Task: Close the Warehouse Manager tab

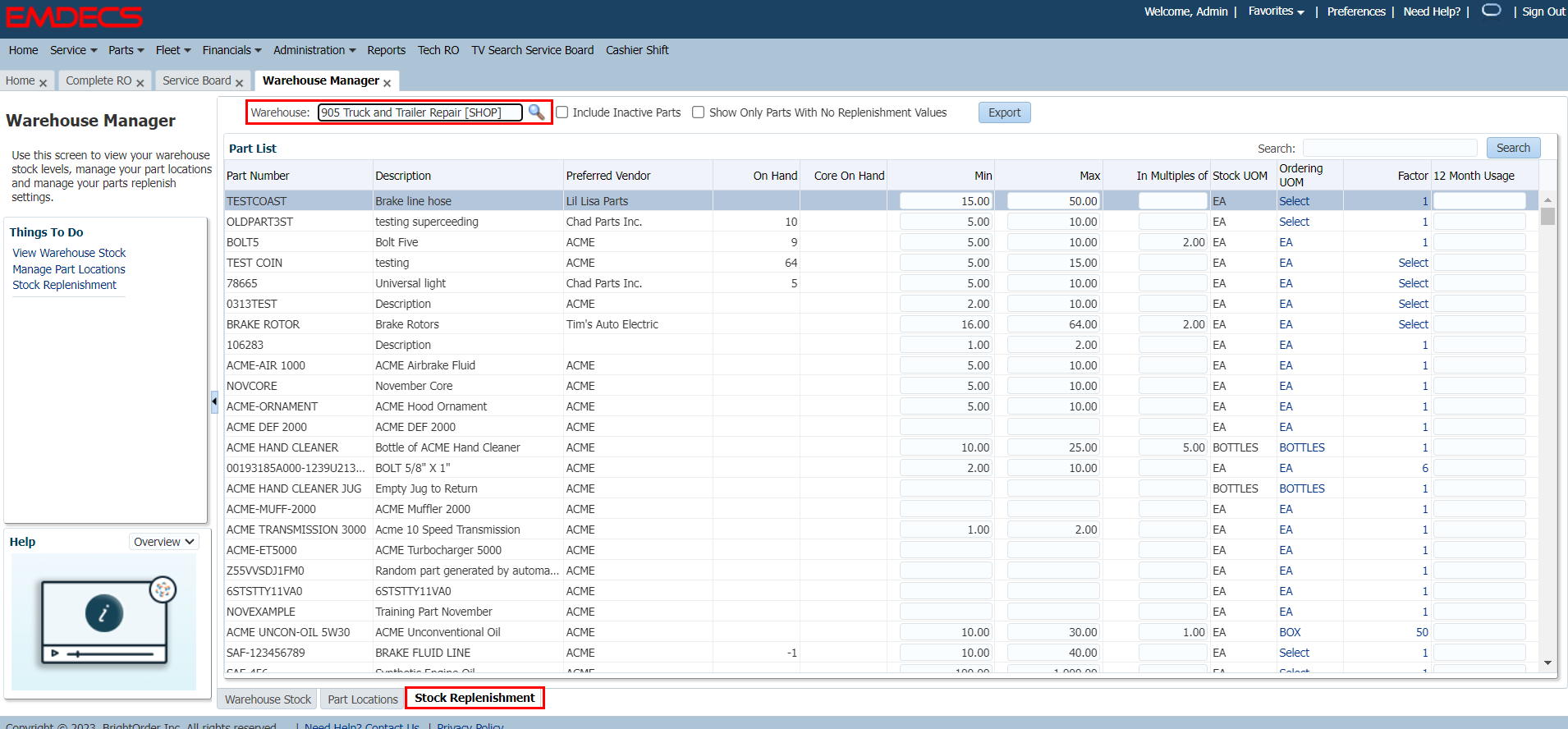Action: tap(387, 82)
